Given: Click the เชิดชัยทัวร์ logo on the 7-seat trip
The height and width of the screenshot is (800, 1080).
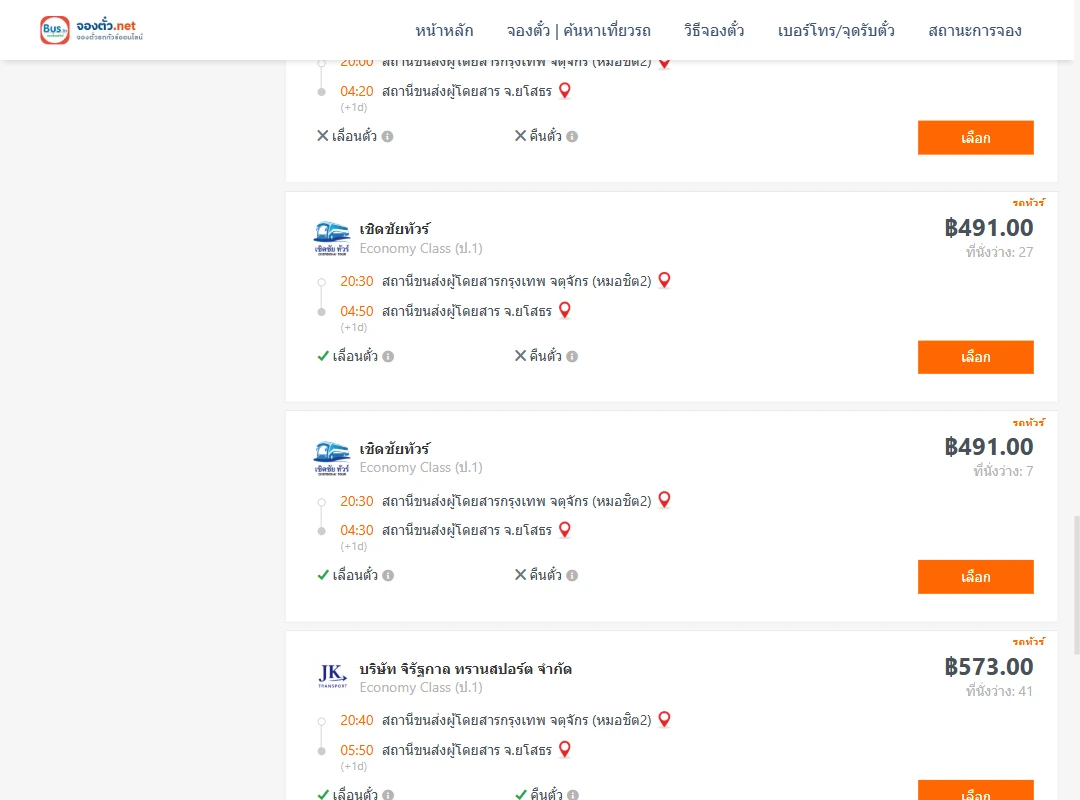Looking at the screenshot, I should tap(331, 458).
